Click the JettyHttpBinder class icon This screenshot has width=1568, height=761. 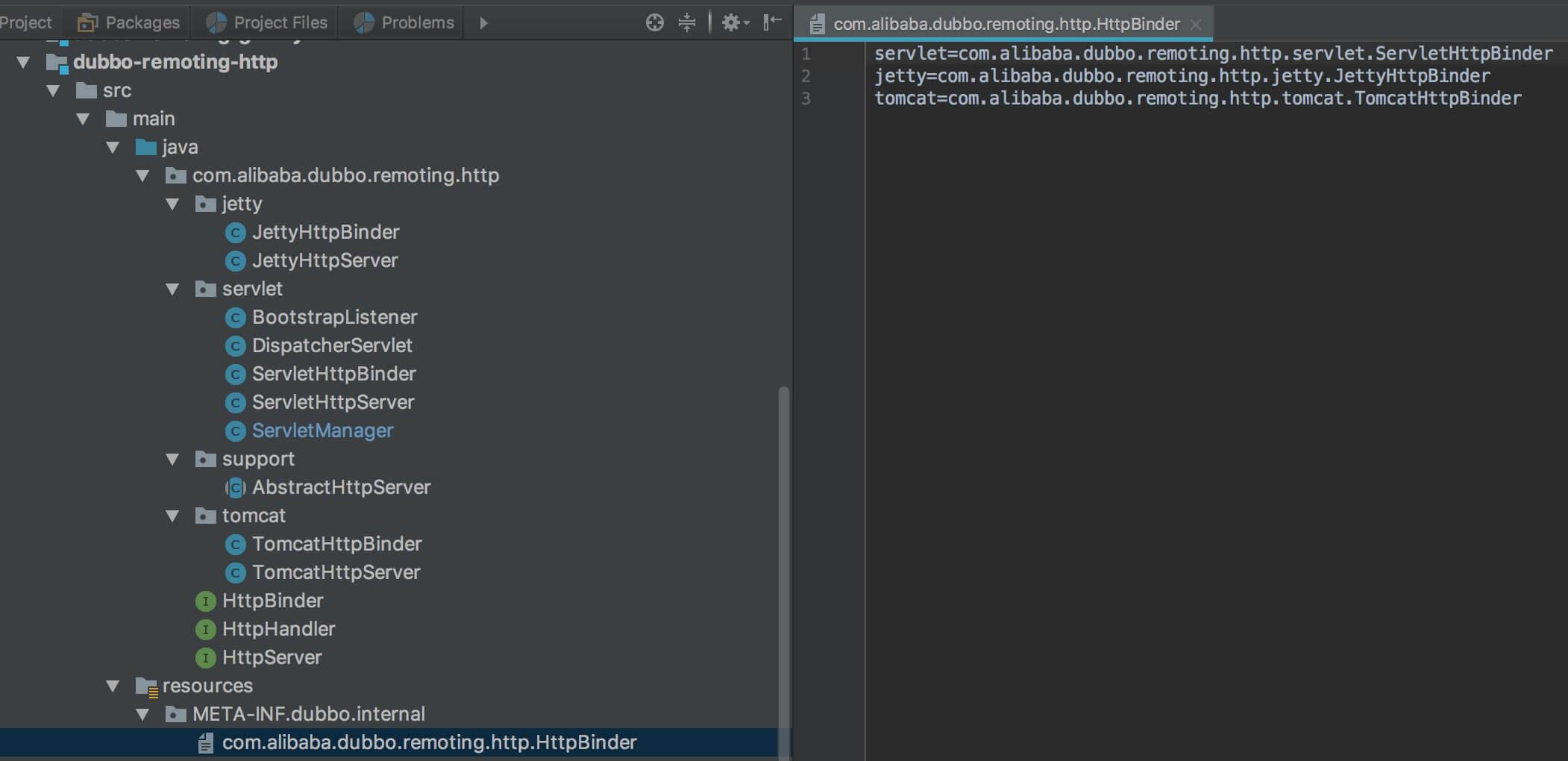tap(235, 233)
